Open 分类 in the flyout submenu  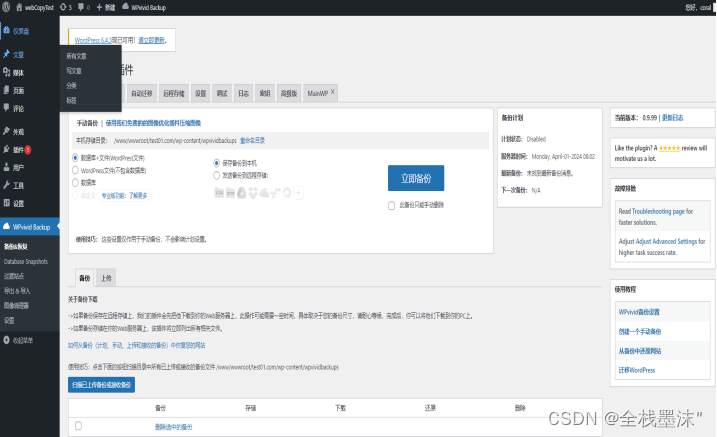coord(71,85)
